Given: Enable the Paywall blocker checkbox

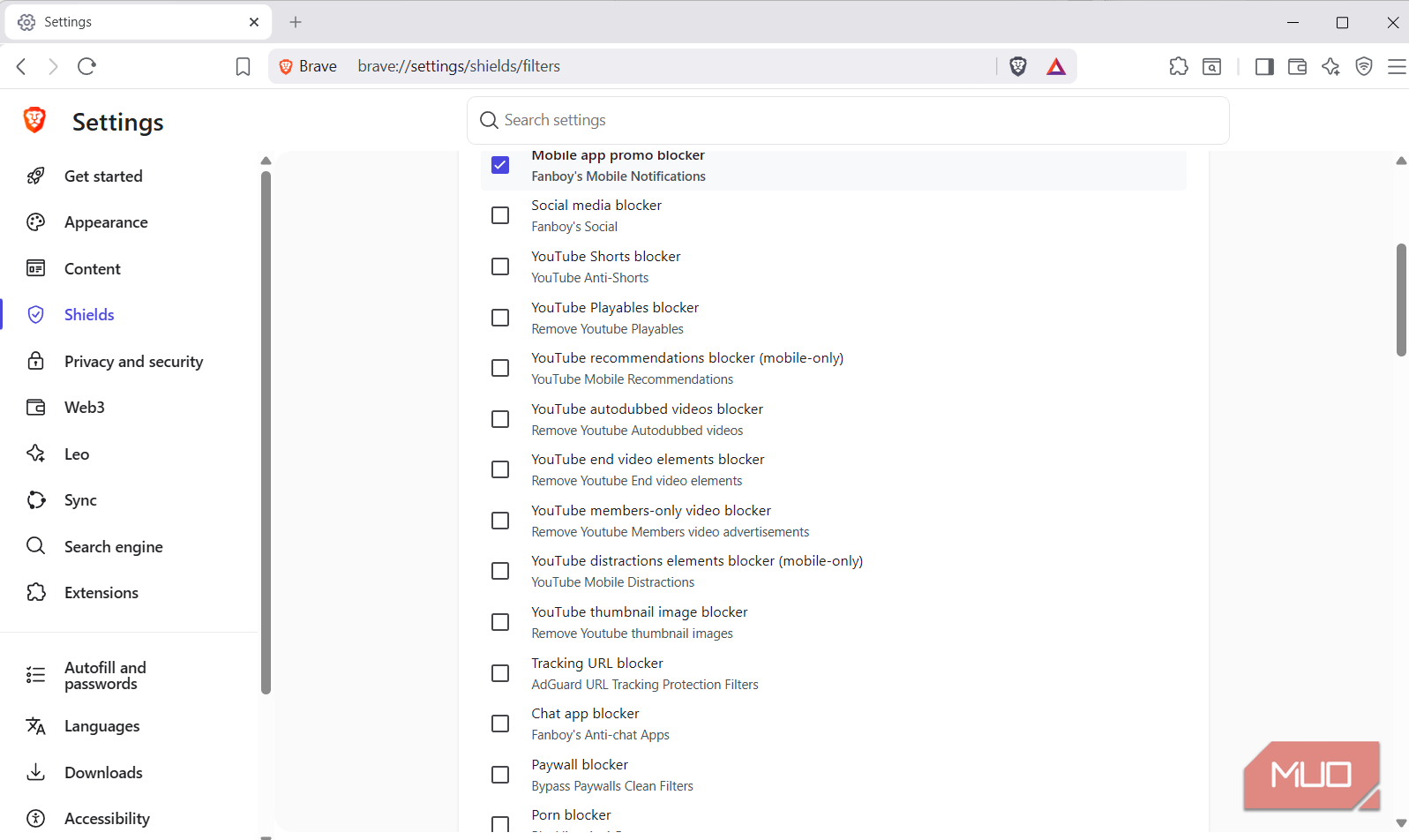Looking at the screenshot, I should tap(500, 775).
